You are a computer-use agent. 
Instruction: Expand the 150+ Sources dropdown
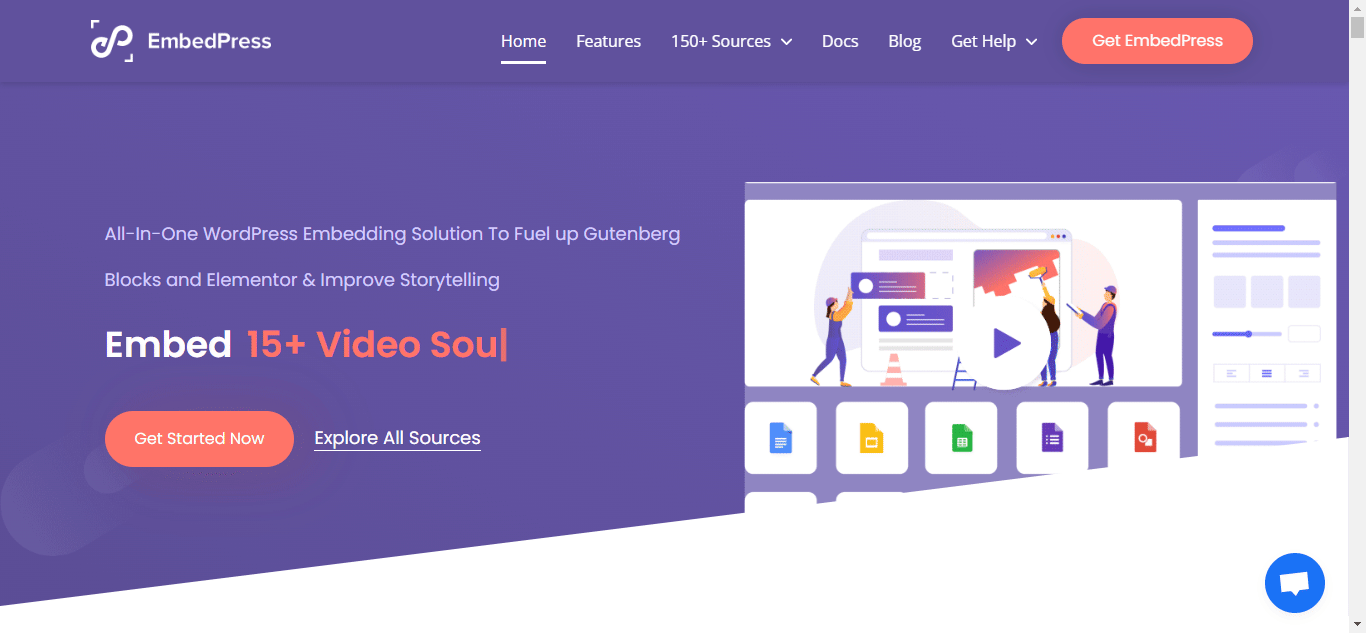tap(731, 41)
